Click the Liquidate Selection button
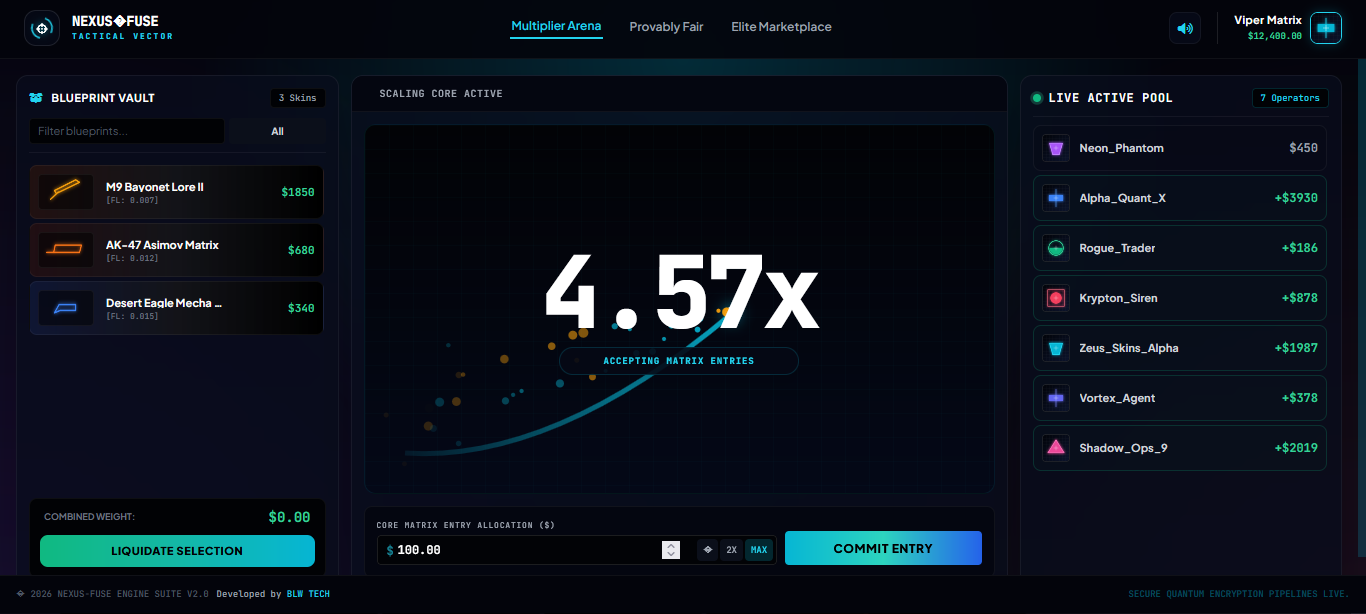Viewport: 1366px width, 614px height. [x=177, y=551]
